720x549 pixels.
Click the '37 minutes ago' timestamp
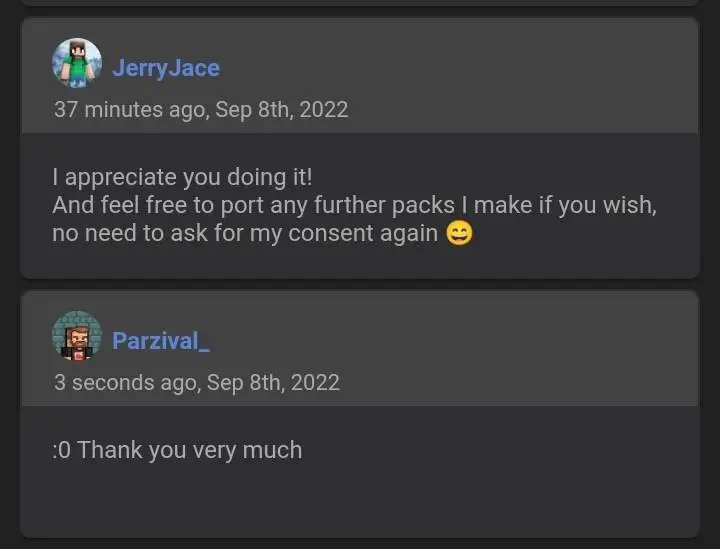tap(127, 109)
